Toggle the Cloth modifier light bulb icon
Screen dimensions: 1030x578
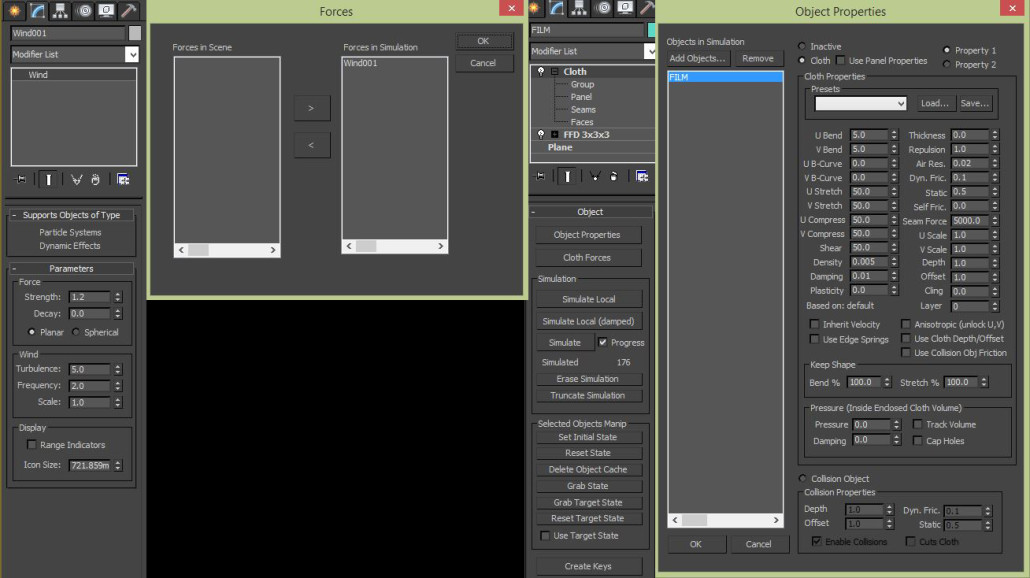point(541,72)
